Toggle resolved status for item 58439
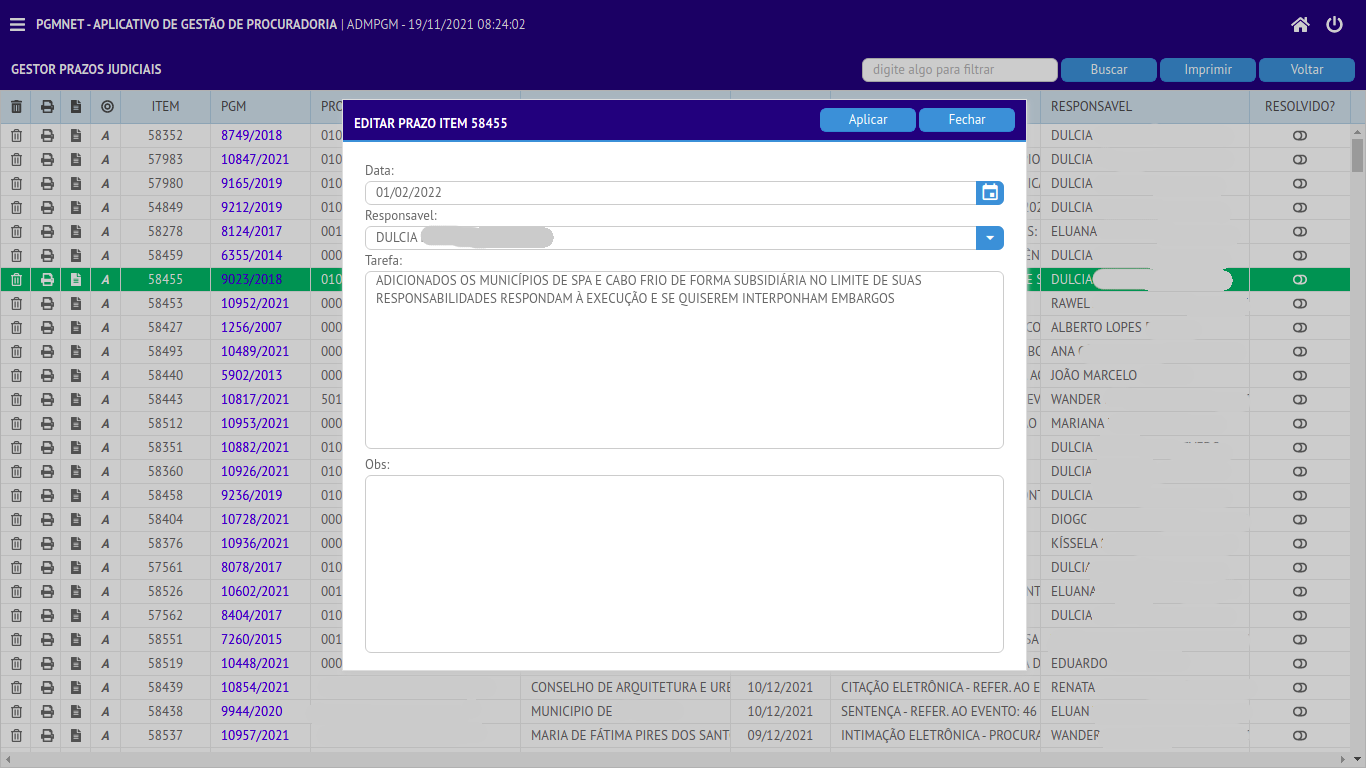 pos(1299,687)
